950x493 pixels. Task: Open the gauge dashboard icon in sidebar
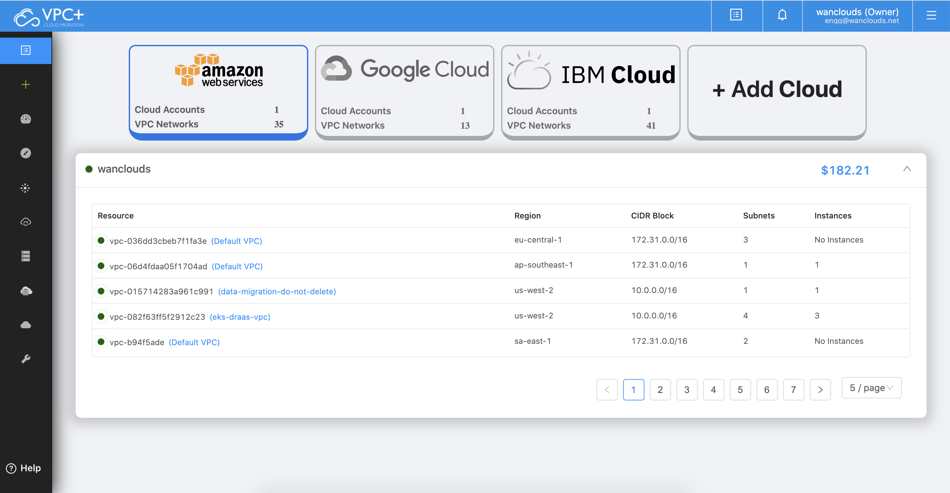tap(26, 119)
